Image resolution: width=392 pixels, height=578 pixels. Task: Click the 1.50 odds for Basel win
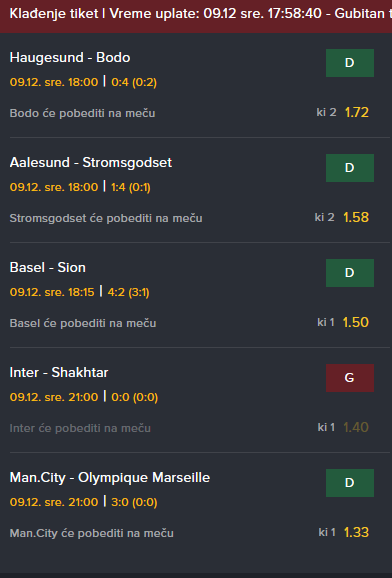pyautogui.click(x=355, y=323)
